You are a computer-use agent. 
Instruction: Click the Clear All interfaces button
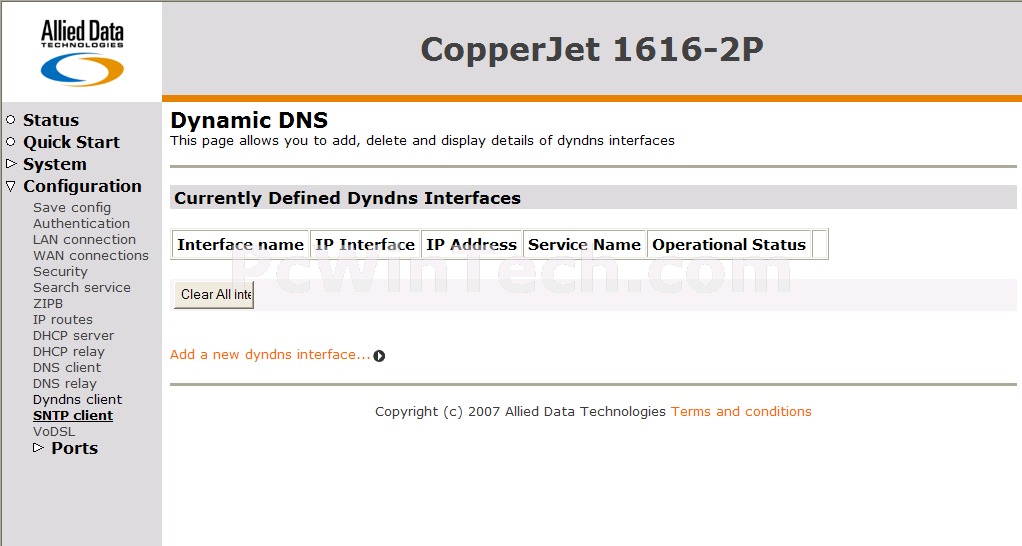[214, 295]
